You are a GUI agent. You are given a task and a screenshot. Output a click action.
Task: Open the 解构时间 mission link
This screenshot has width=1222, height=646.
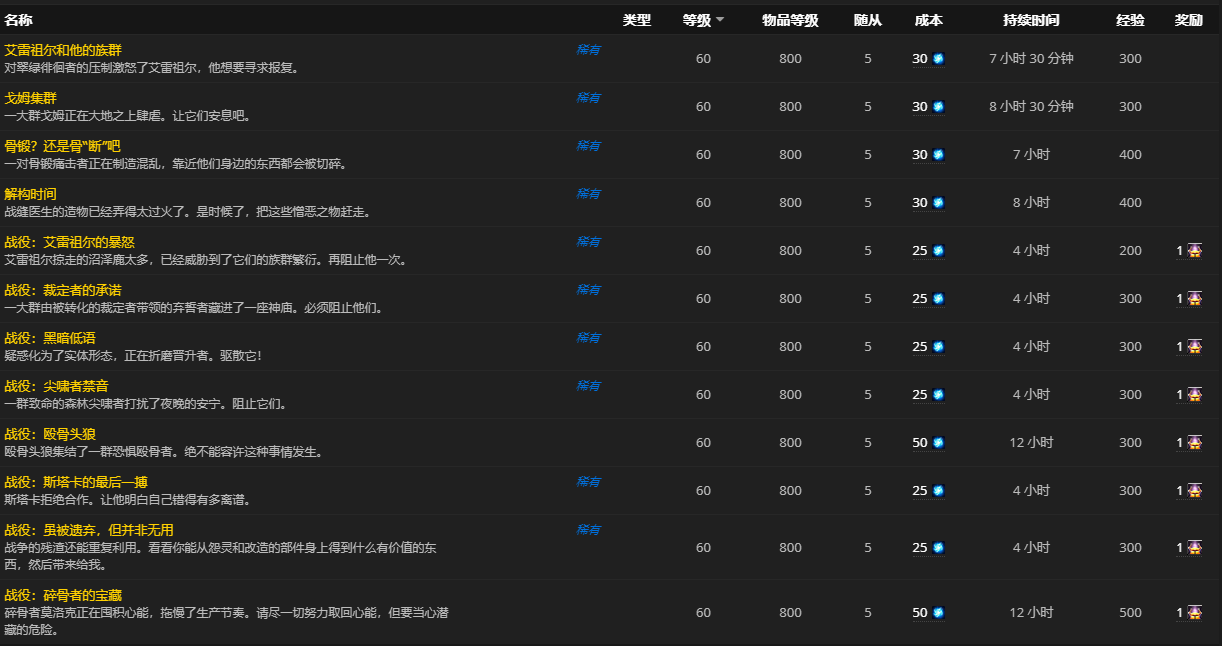(31, 194)
